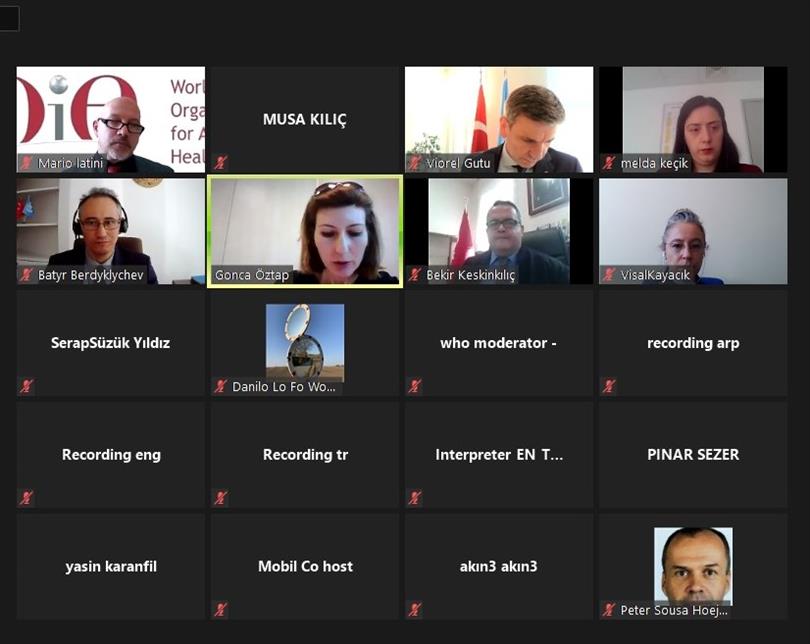Screen dimensions: 810x644
Task: Click muted mic icon beside Peter Sousa Hoej
Action: pos(609,609)
